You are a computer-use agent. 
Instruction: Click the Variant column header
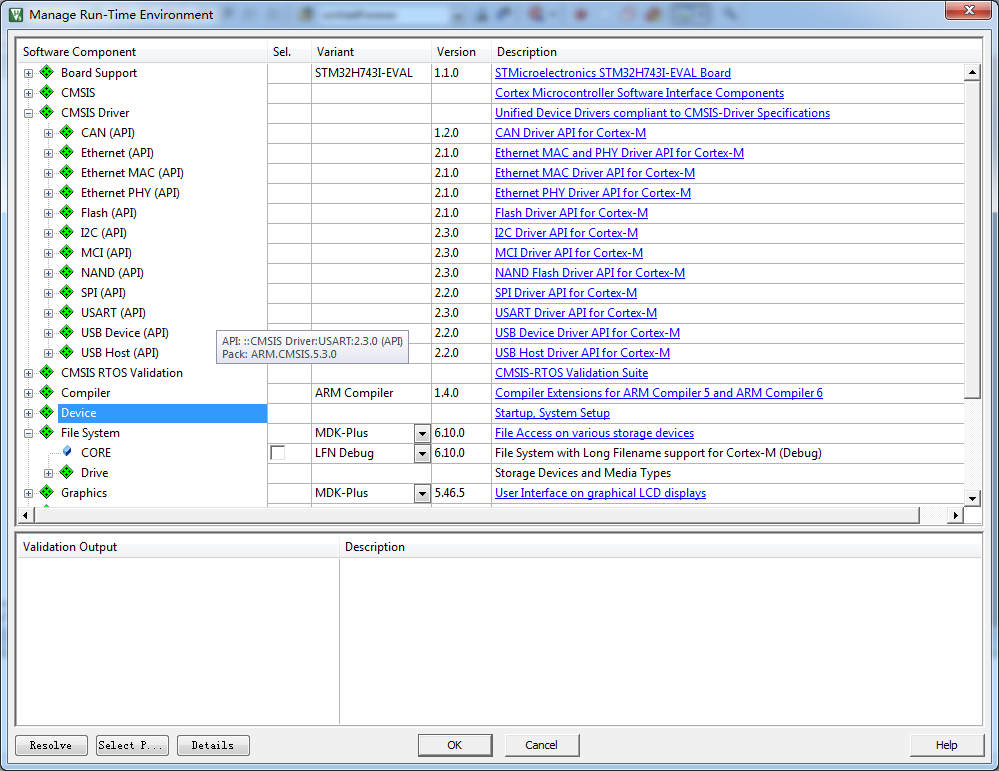371,52
